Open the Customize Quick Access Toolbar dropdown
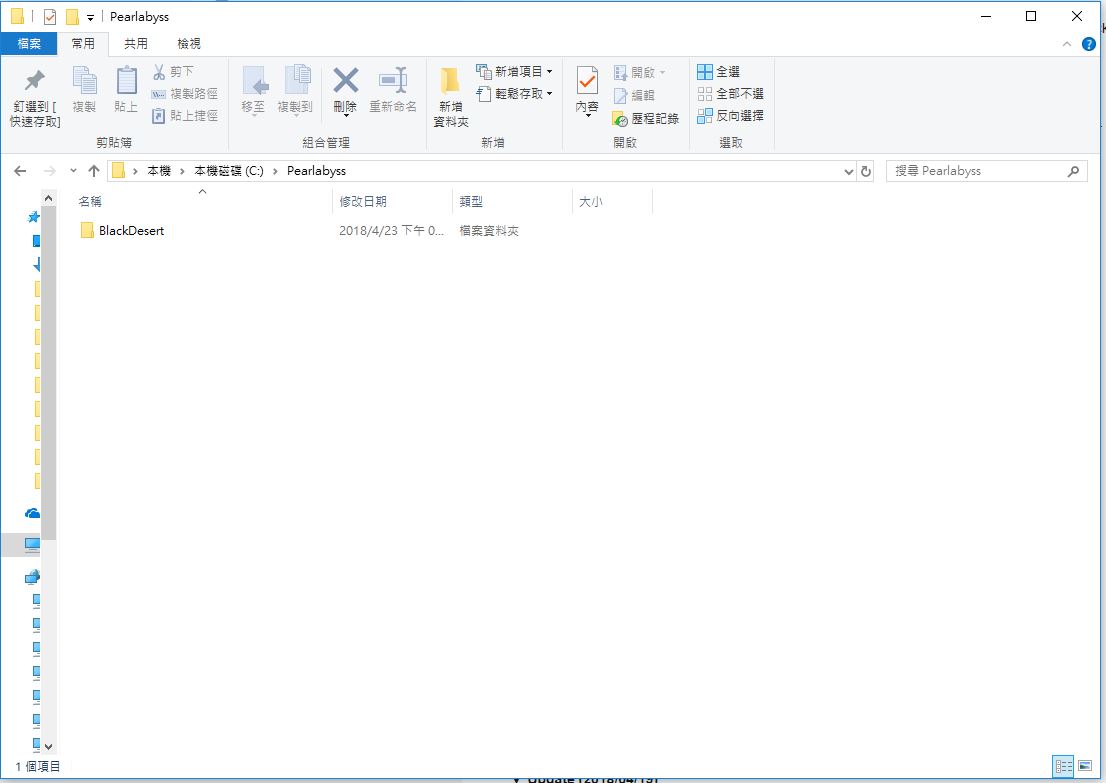1106x783 pixels. 90,18
